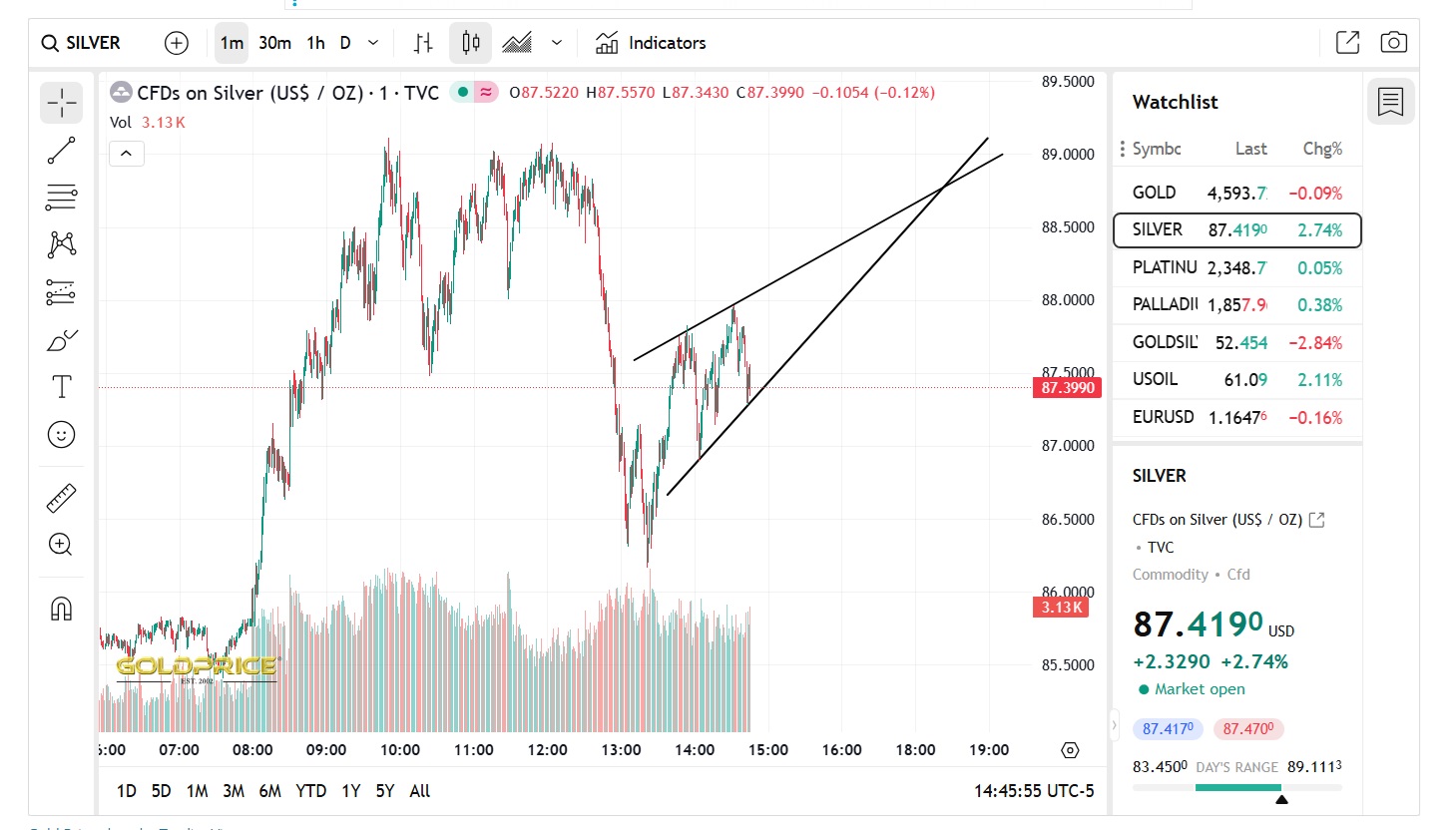Select the 1Y date range
The height and width of the screenshot is (830, 1456).
pos(351,791)
